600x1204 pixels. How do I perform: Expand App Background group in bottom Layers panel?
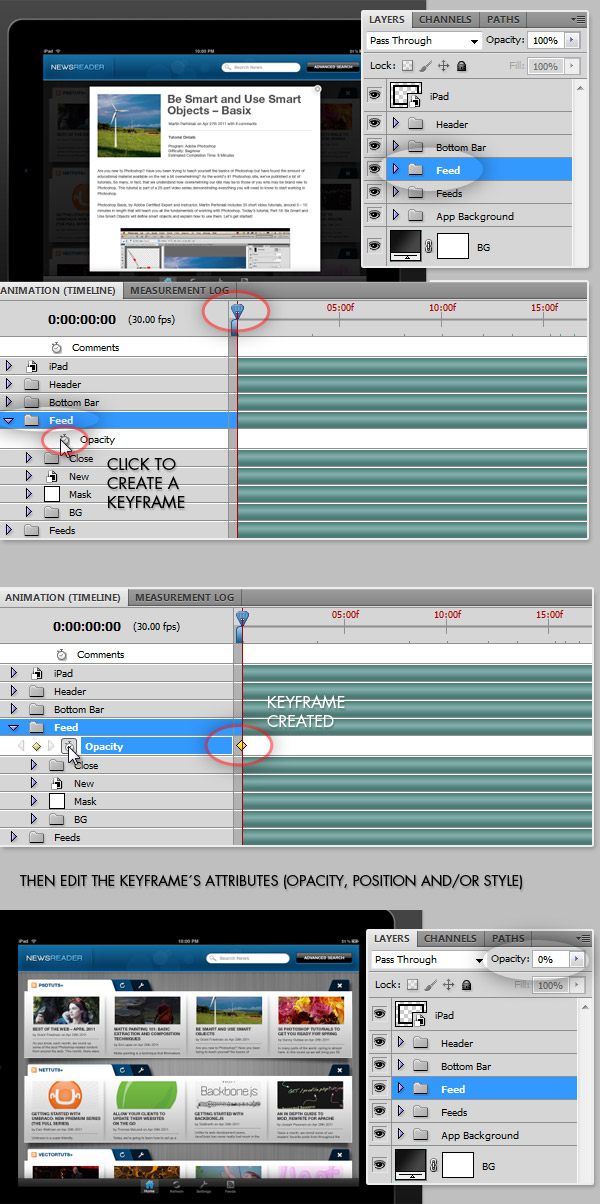(x=401, y=1135)
